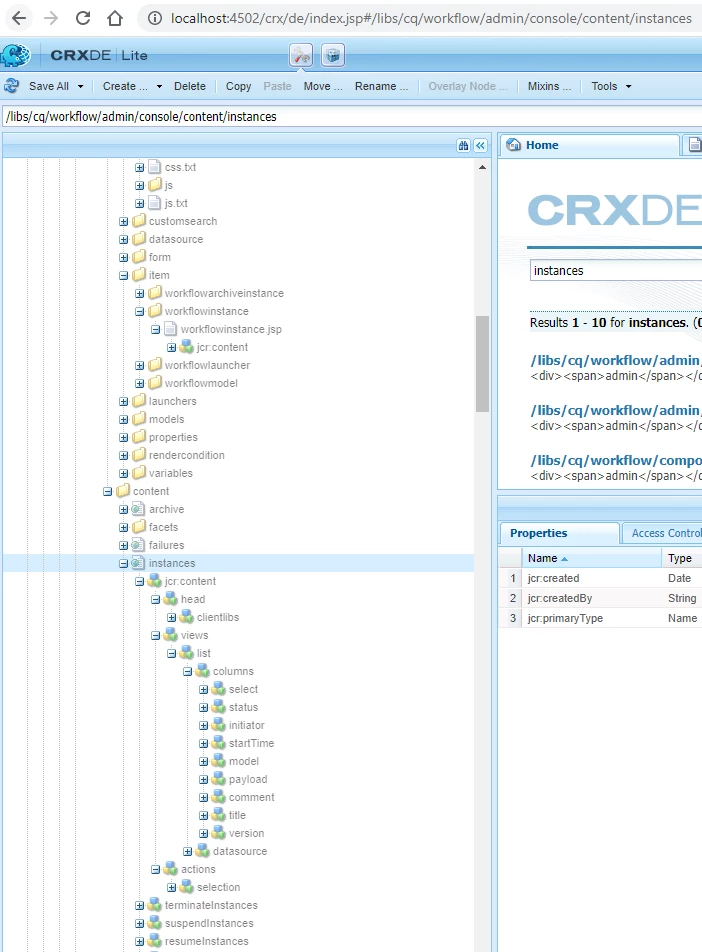Click the browser back arrow
This screenshot has height=952, width=702.
[19, 18]
